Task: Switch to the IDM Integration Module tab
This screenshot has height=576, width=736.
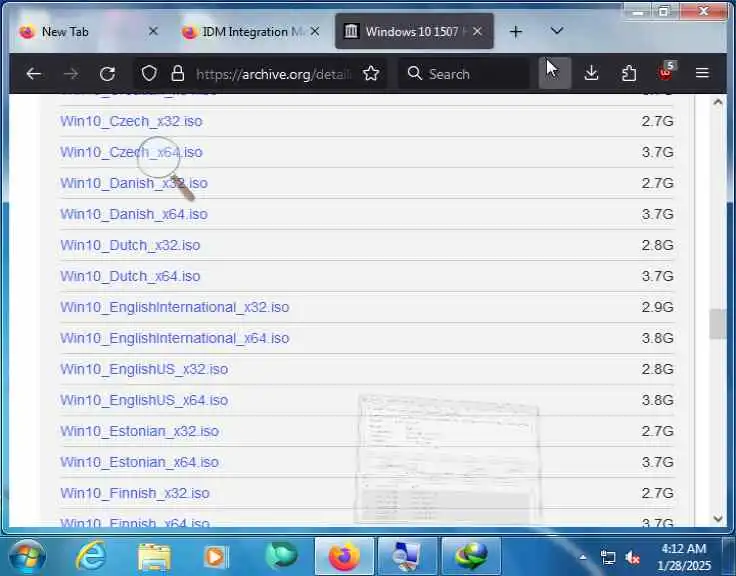Action: coord(252,31)
